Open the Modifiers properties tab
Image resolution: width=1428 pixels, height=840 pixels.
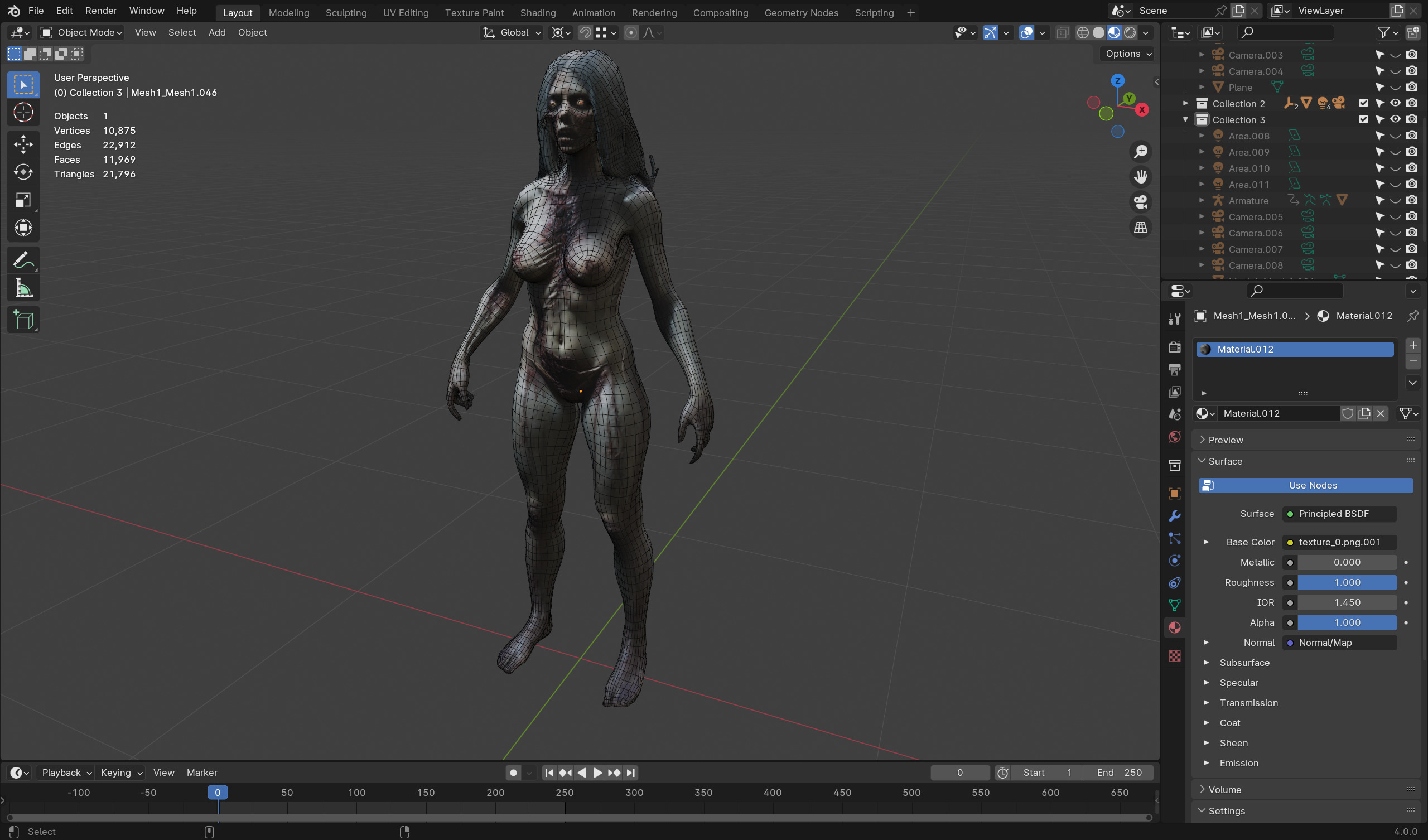click(x=1174, y=516)
